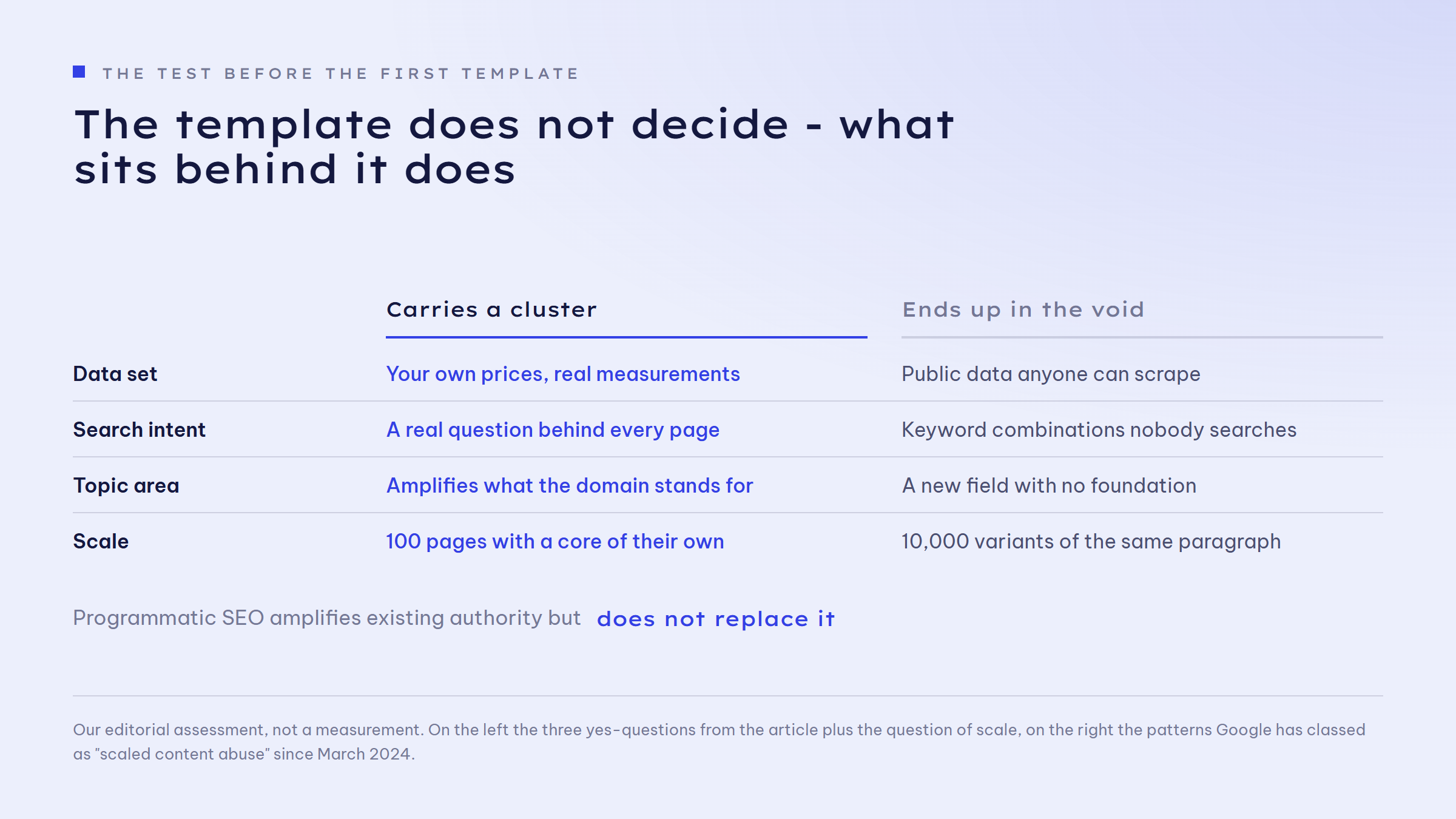The height and width of the screenshot is (819, 1456).
Task: Select 'The test before the first template' eyebrow text
Action: [340, 74]
